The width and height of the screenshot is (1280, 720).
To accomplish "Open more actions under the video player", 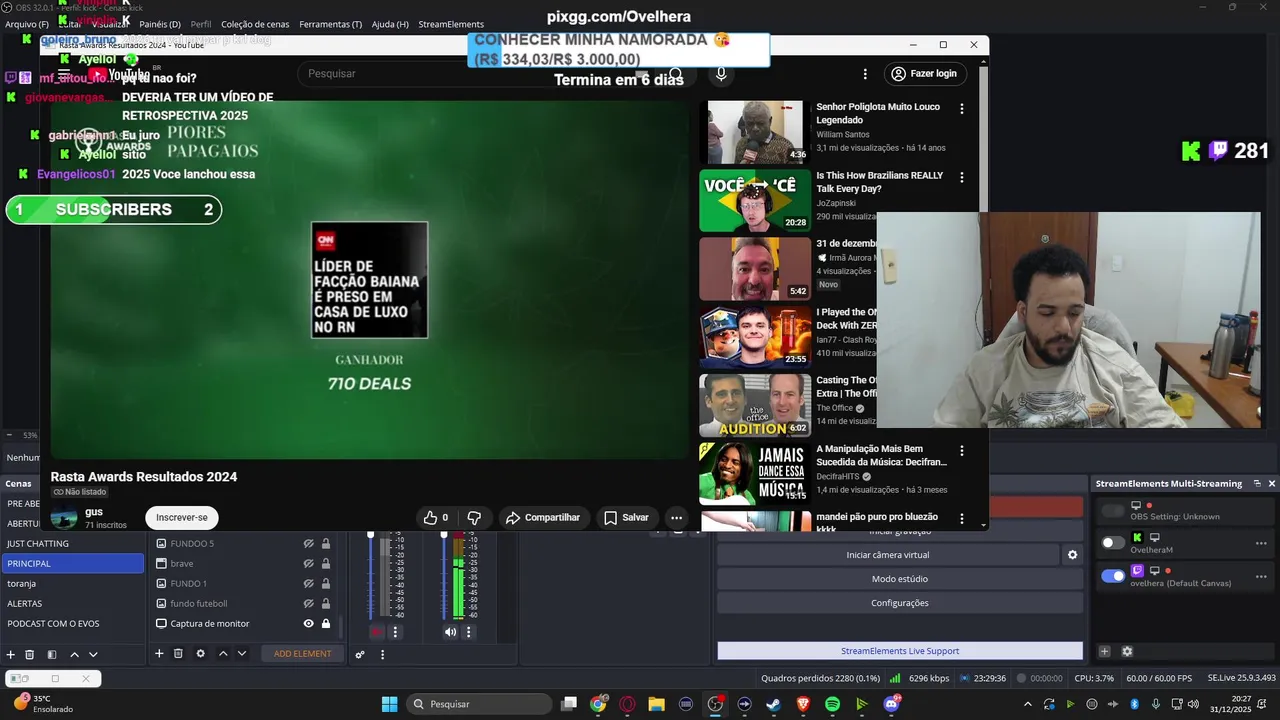I will (x=677, y=518).
